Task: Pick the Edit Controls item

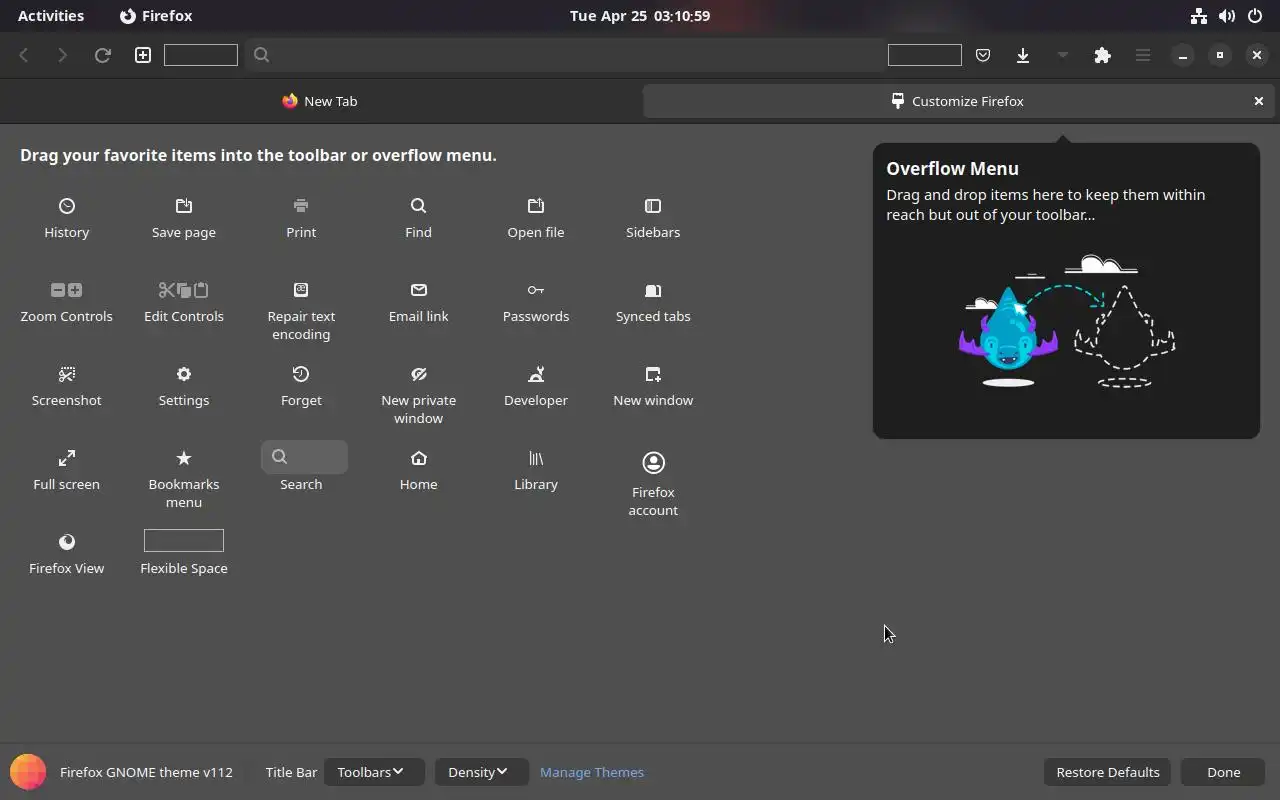Action: [x=184, y=302]
